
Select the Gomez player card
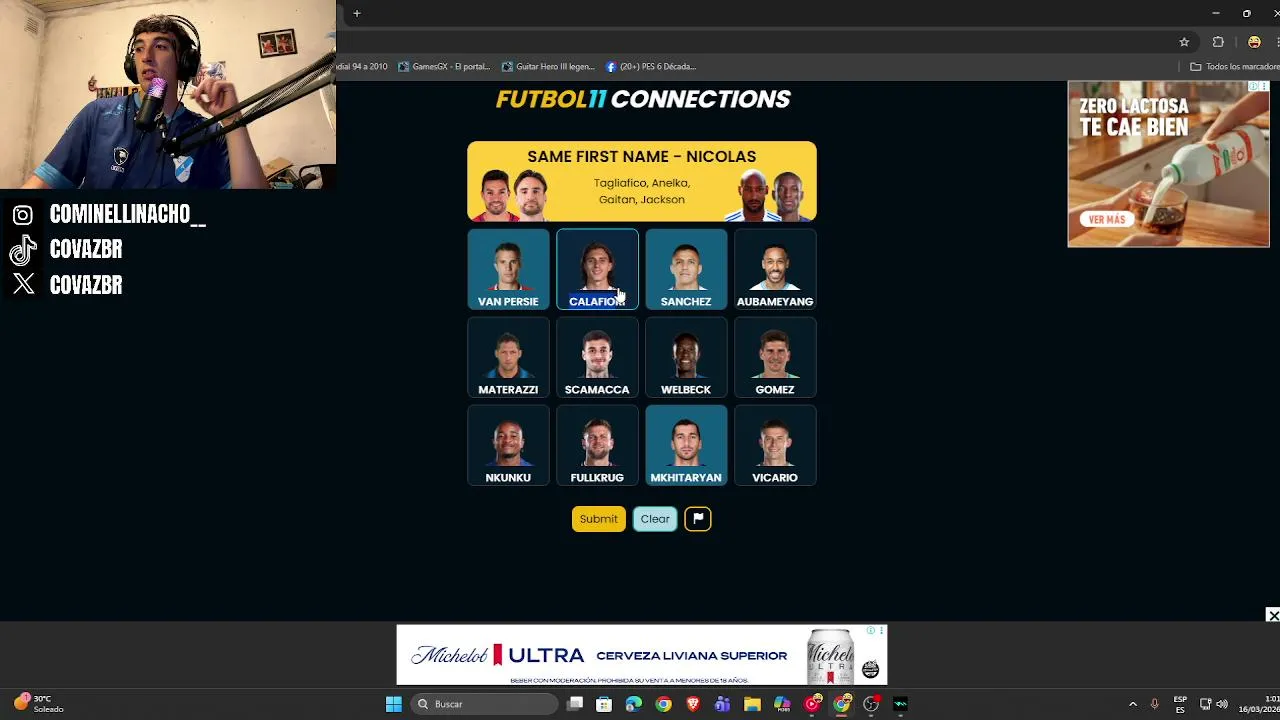[x=775, y=357]
